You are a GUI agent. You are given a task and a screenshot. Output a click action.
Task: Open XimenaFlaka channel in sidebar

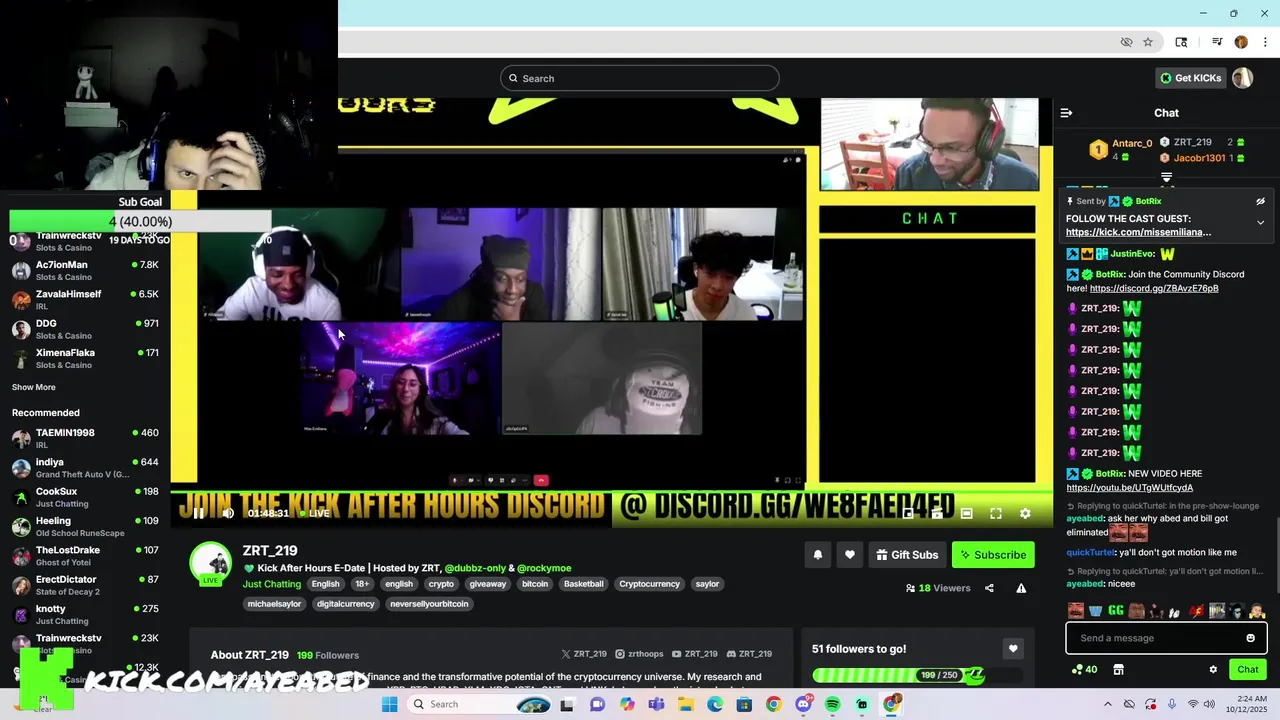pyautogui.click(x=85, y=358)
